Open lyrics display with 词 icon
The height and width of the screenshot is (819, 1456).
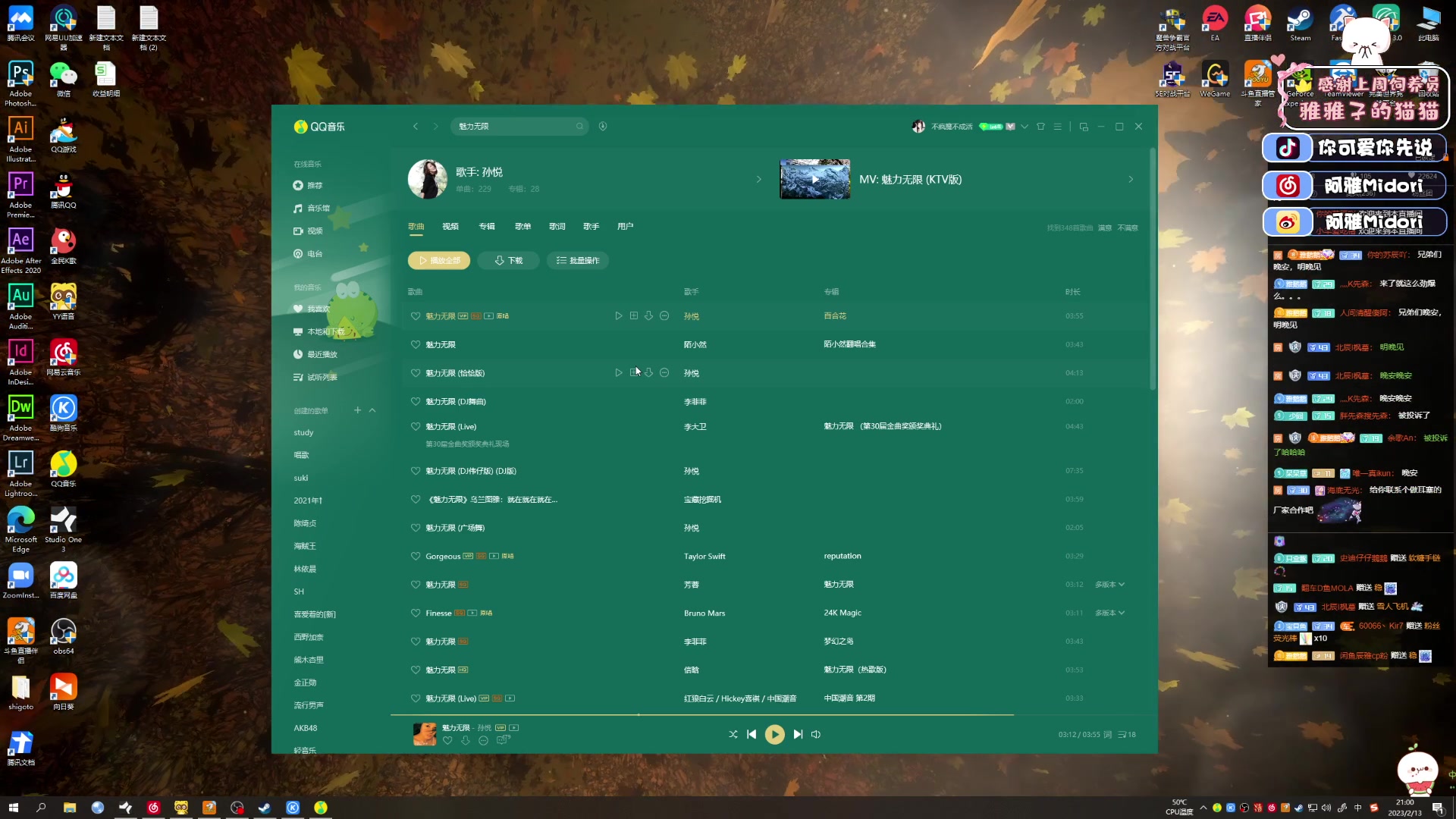pyautogui.click(x=1108, y=734)
